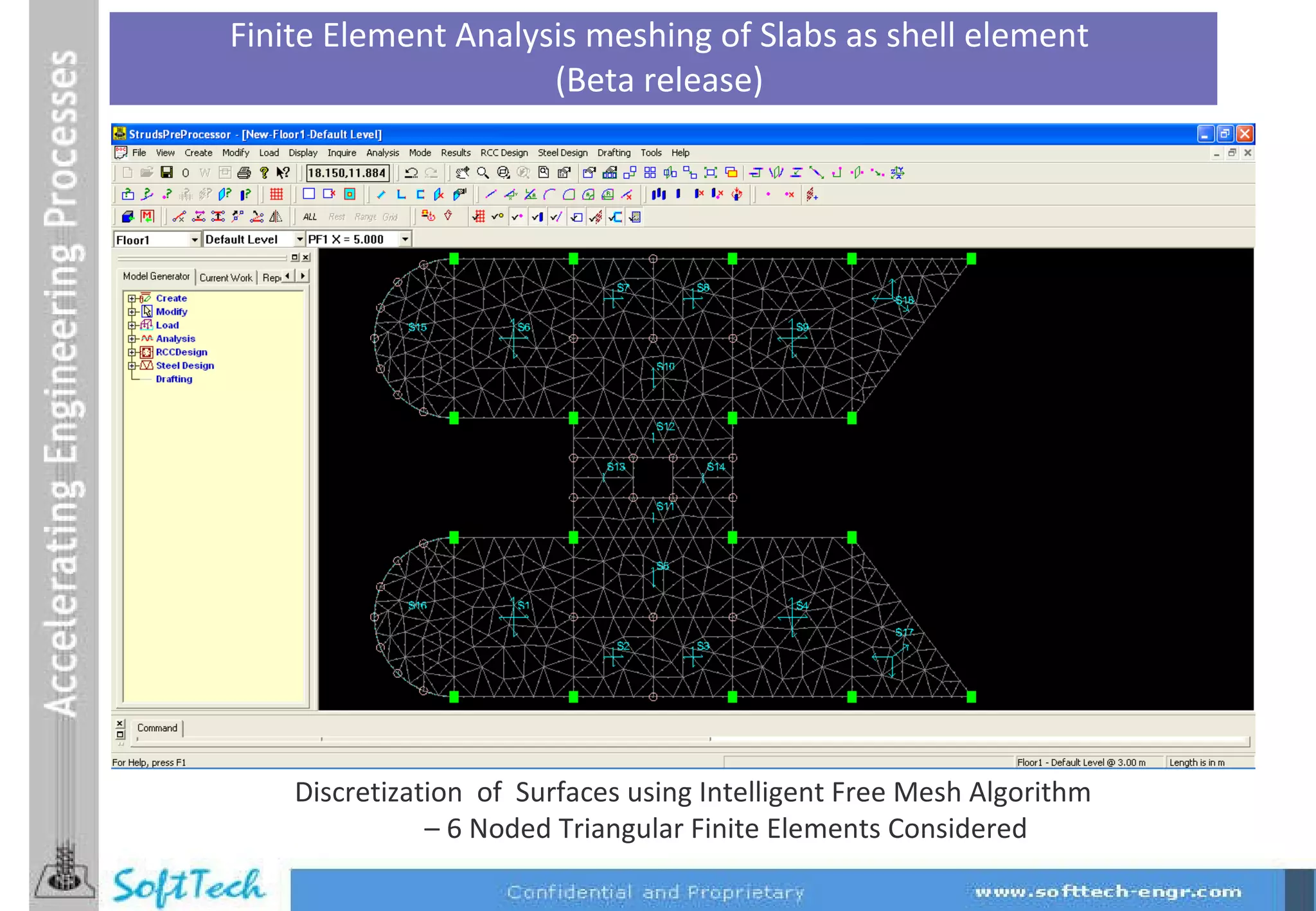Expand the Load tree node
The width and height of the screenshot is (1316, 911).
[x=132, y=325]
